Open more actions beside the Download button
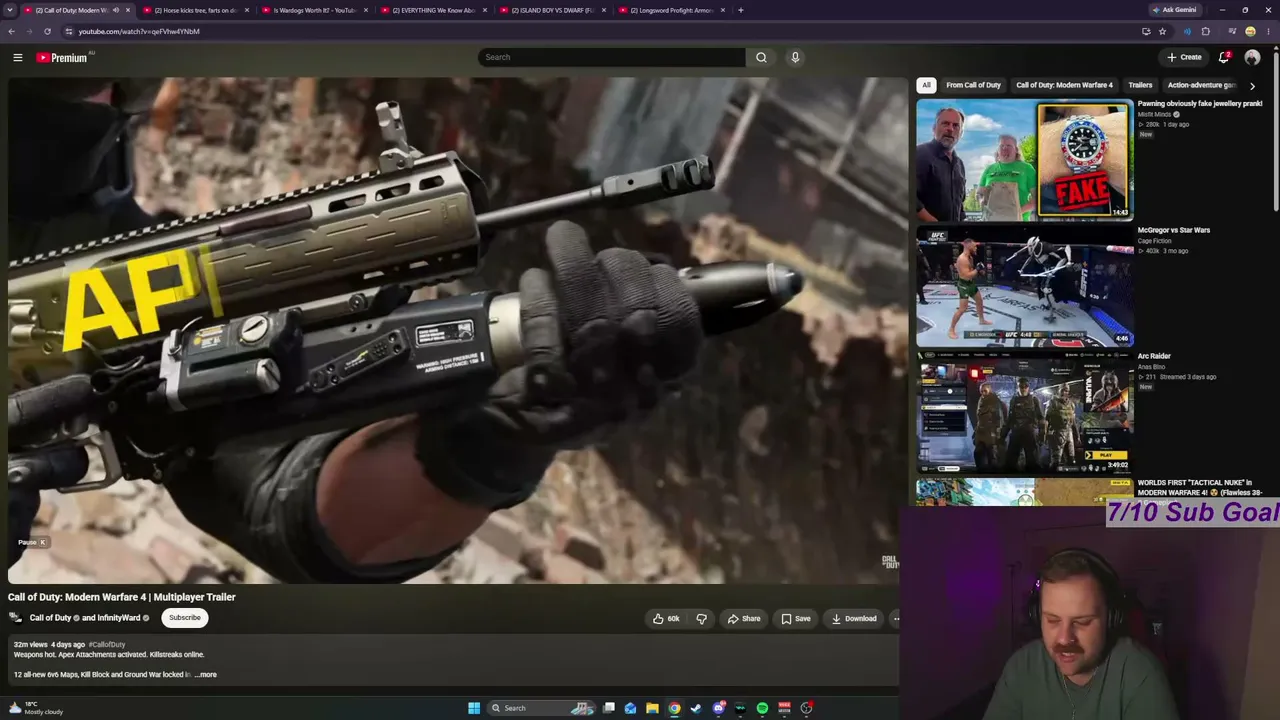The image size is (1280, 720). tap(896, 619)
